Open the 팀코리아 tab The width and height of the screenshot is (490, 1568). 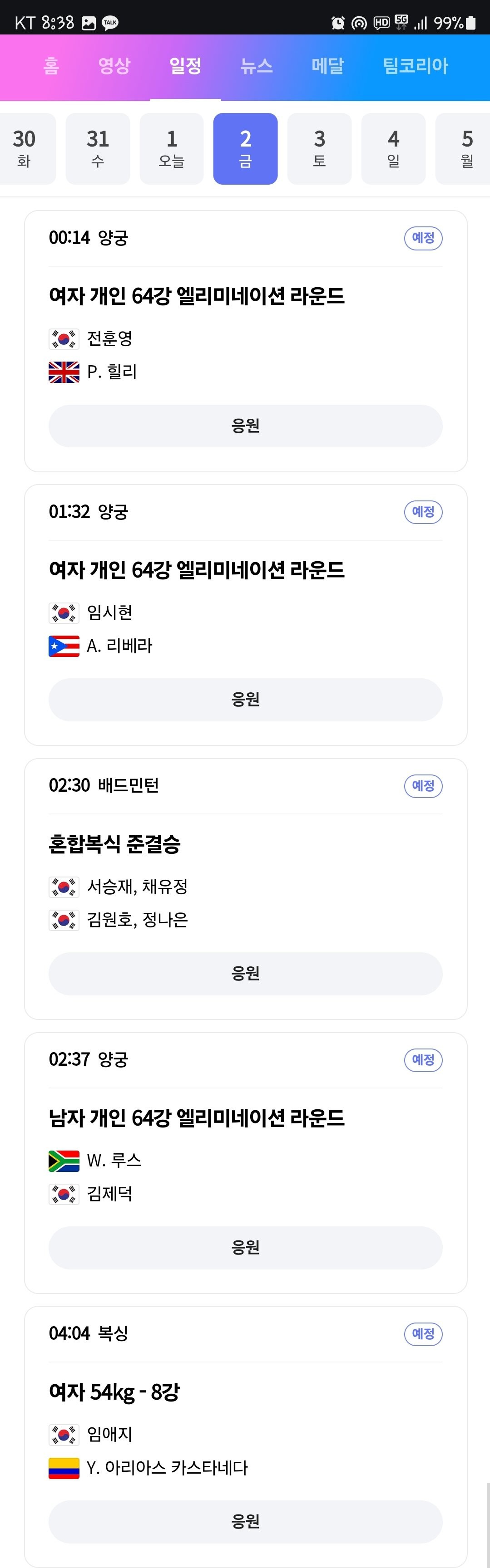click(416, 66)
